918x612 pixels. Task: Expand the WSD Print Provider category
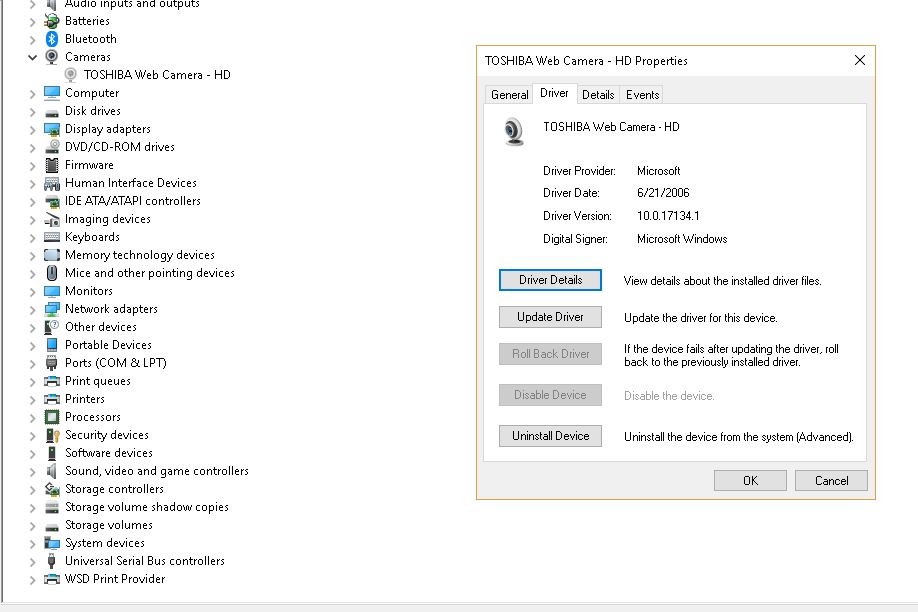pos(33,579)
